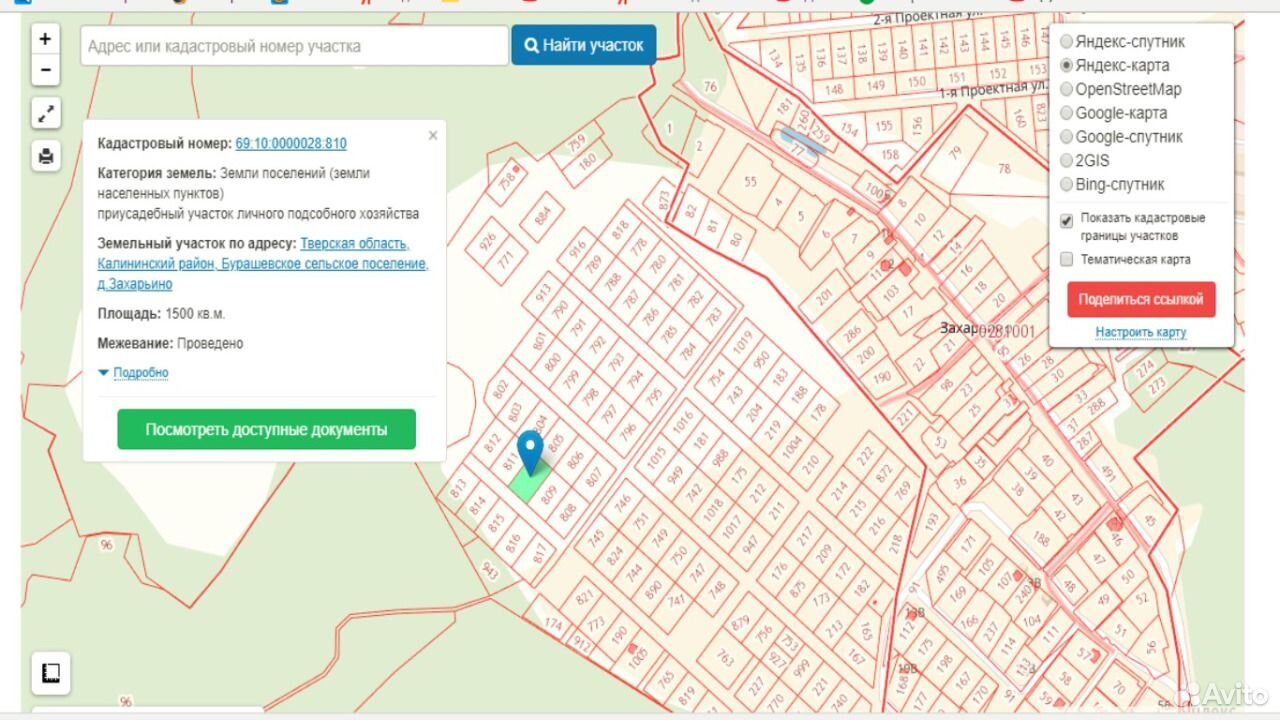This screenshot has height=720, width=1280.
Task: Enable Тематическая карта checkbox
Action: coord(1067,260)
